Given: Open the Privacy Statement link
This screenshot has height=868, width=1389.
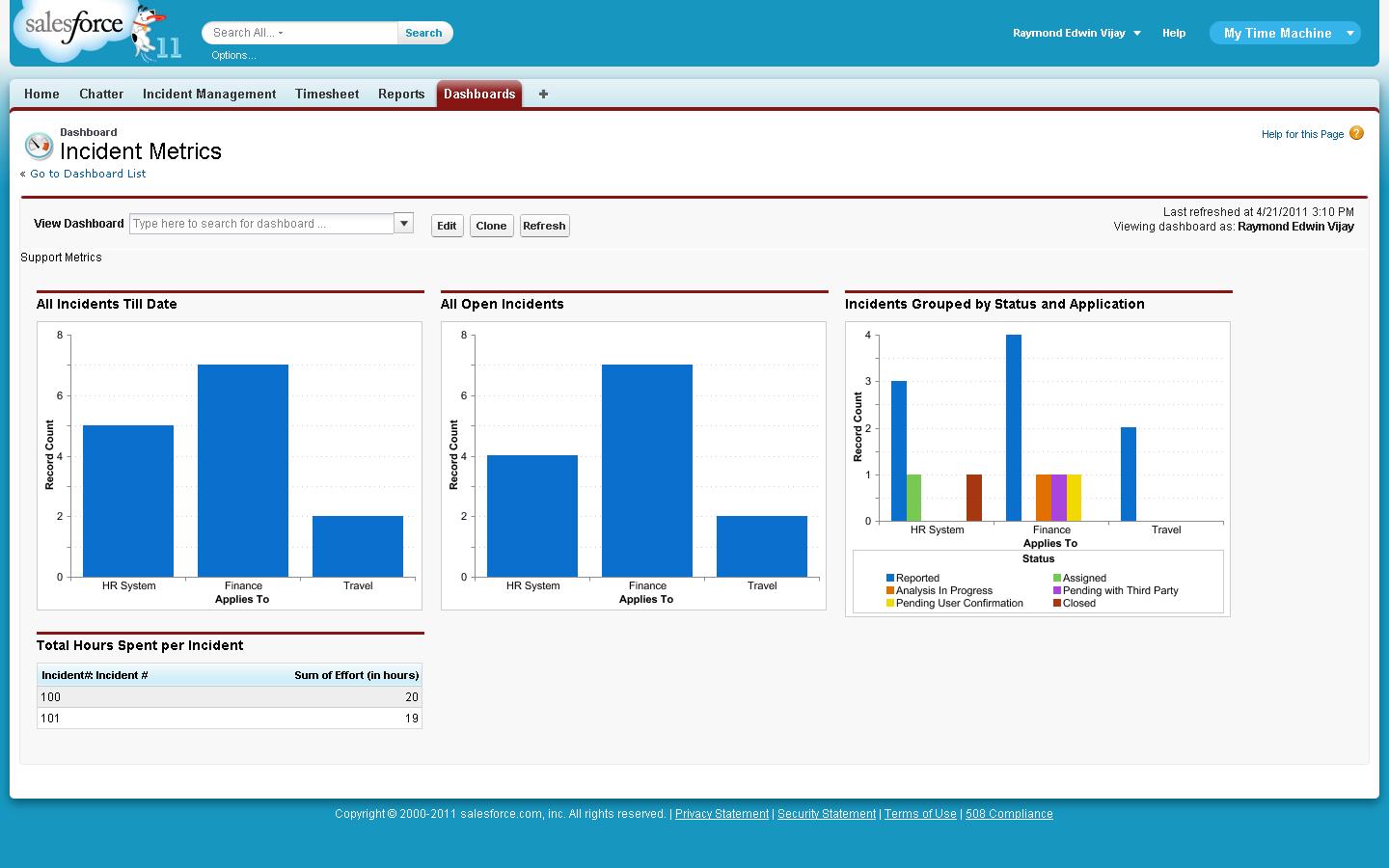Looking at the screenshot, I should pyautogui.click(x=722, y=814).
